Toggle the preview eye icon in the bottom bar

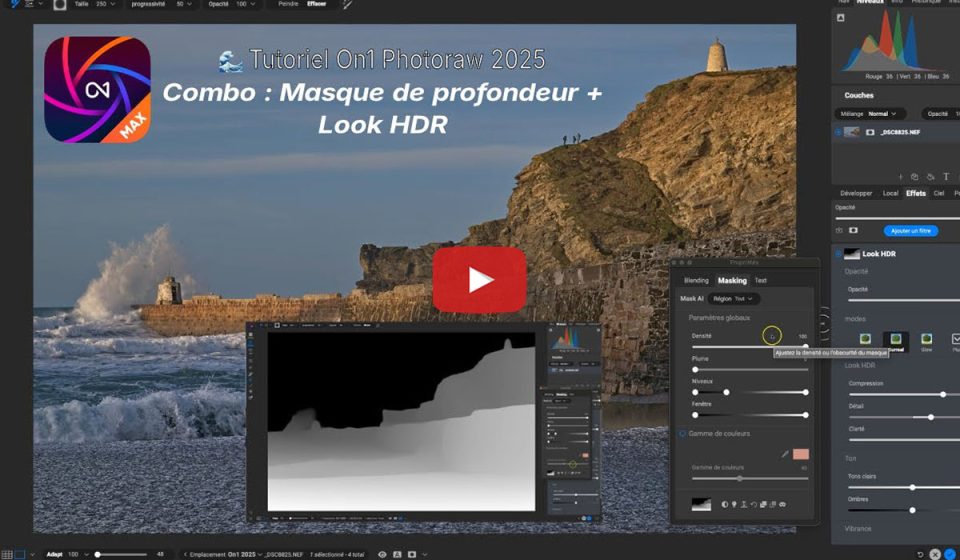coord(382,554)
